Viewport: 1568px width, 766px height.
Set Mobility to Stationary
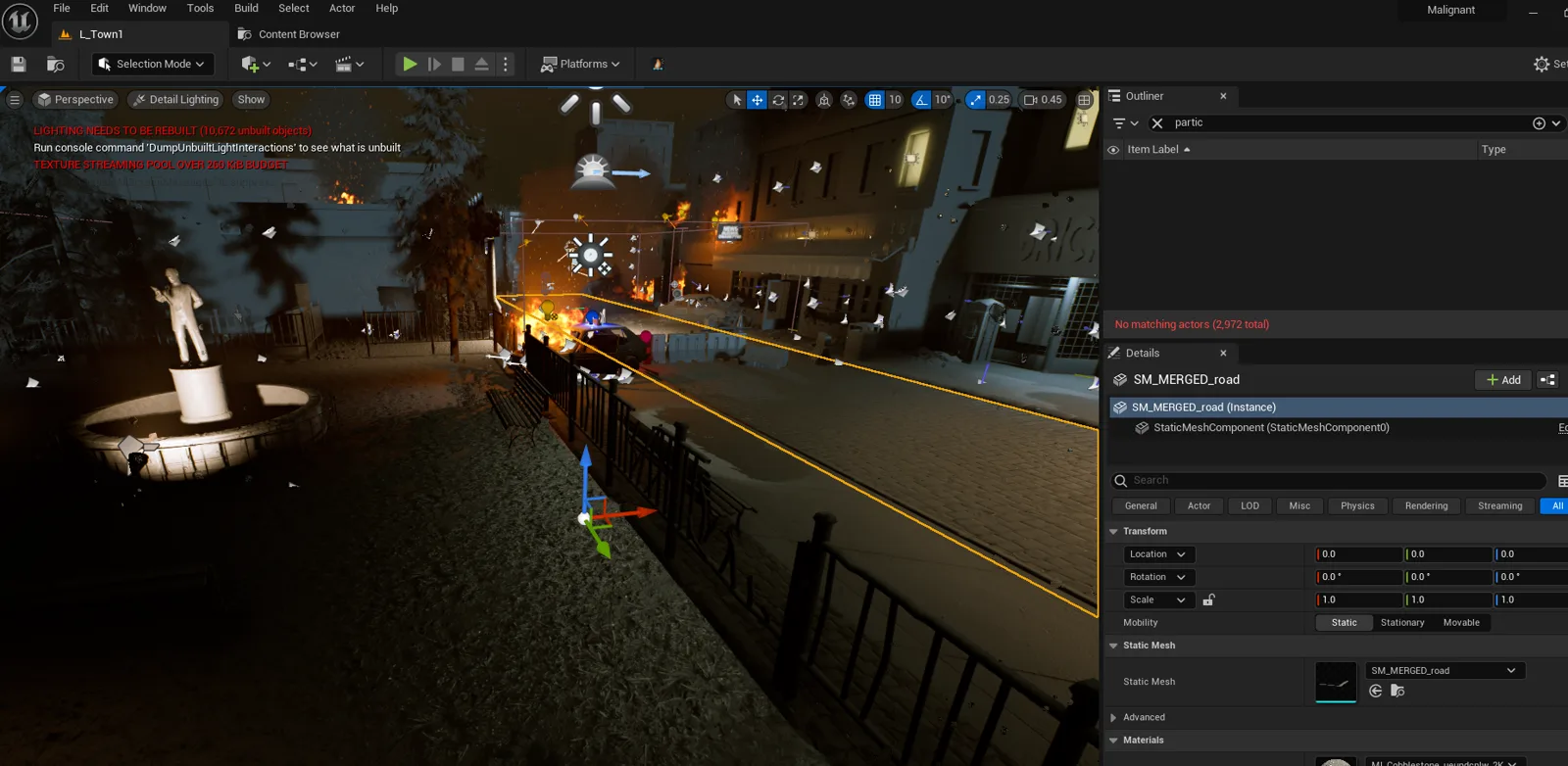(1402, 622)
